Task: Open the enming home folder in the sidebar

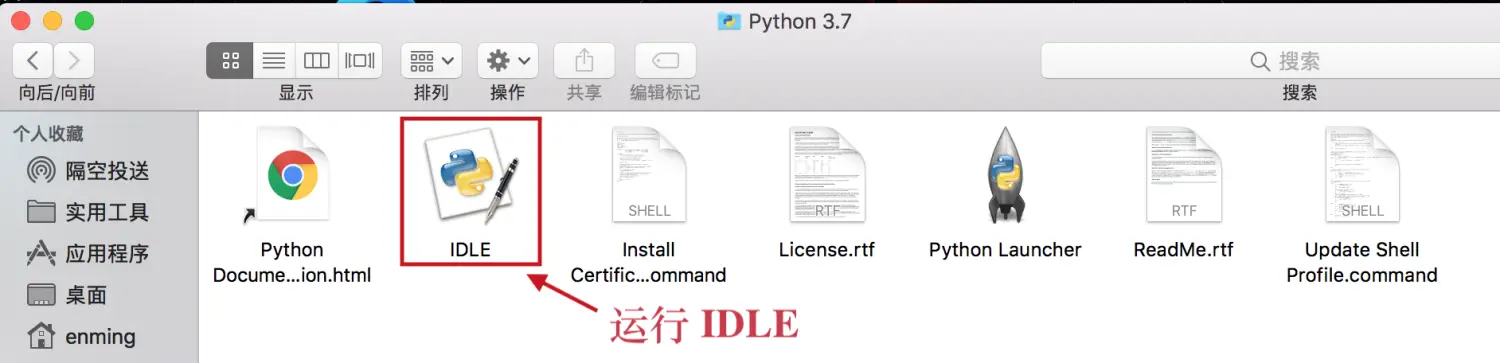Action: coord(81,337)
